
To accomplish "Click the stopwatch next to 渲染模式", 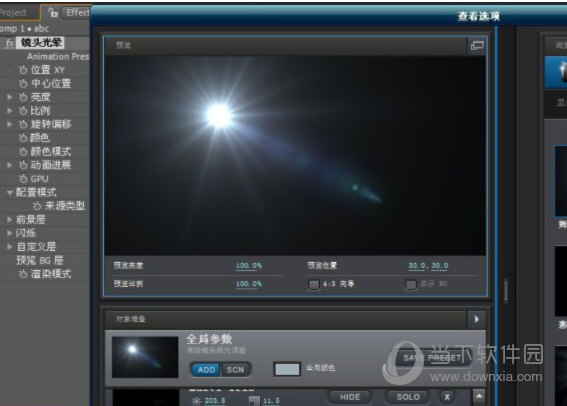I will pos(23,274).
